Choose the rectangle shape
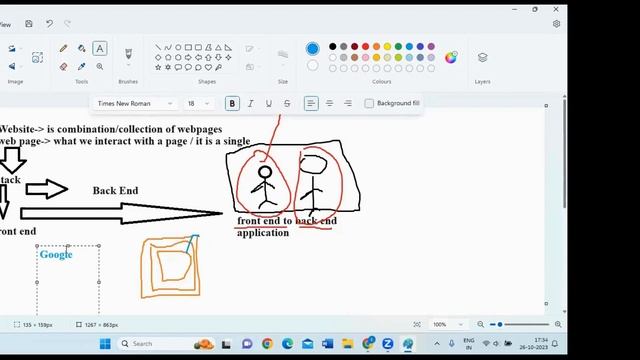The width and height of the screenshot is (640, 360). tap(188, 48)
